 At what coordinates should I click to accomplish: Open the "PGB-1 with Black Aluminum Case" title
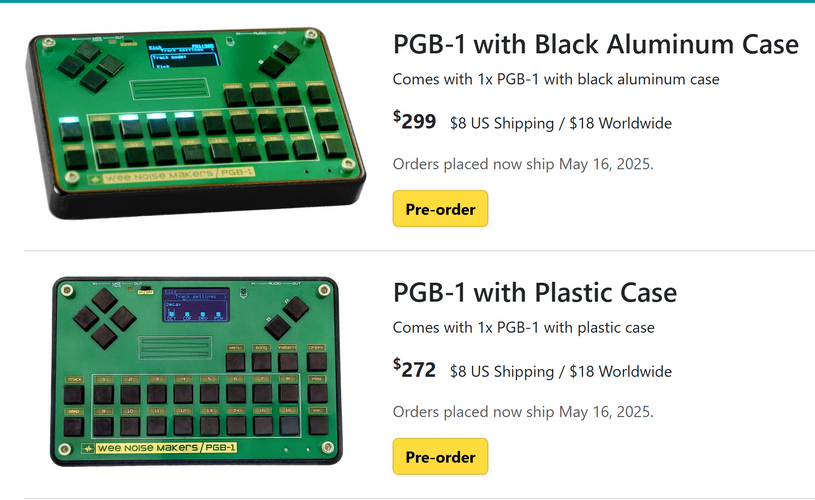click(595, 45)
